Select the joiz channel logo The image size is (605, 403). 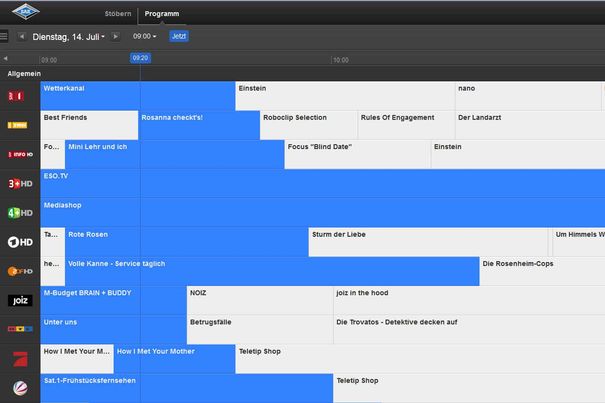point(20,299)
